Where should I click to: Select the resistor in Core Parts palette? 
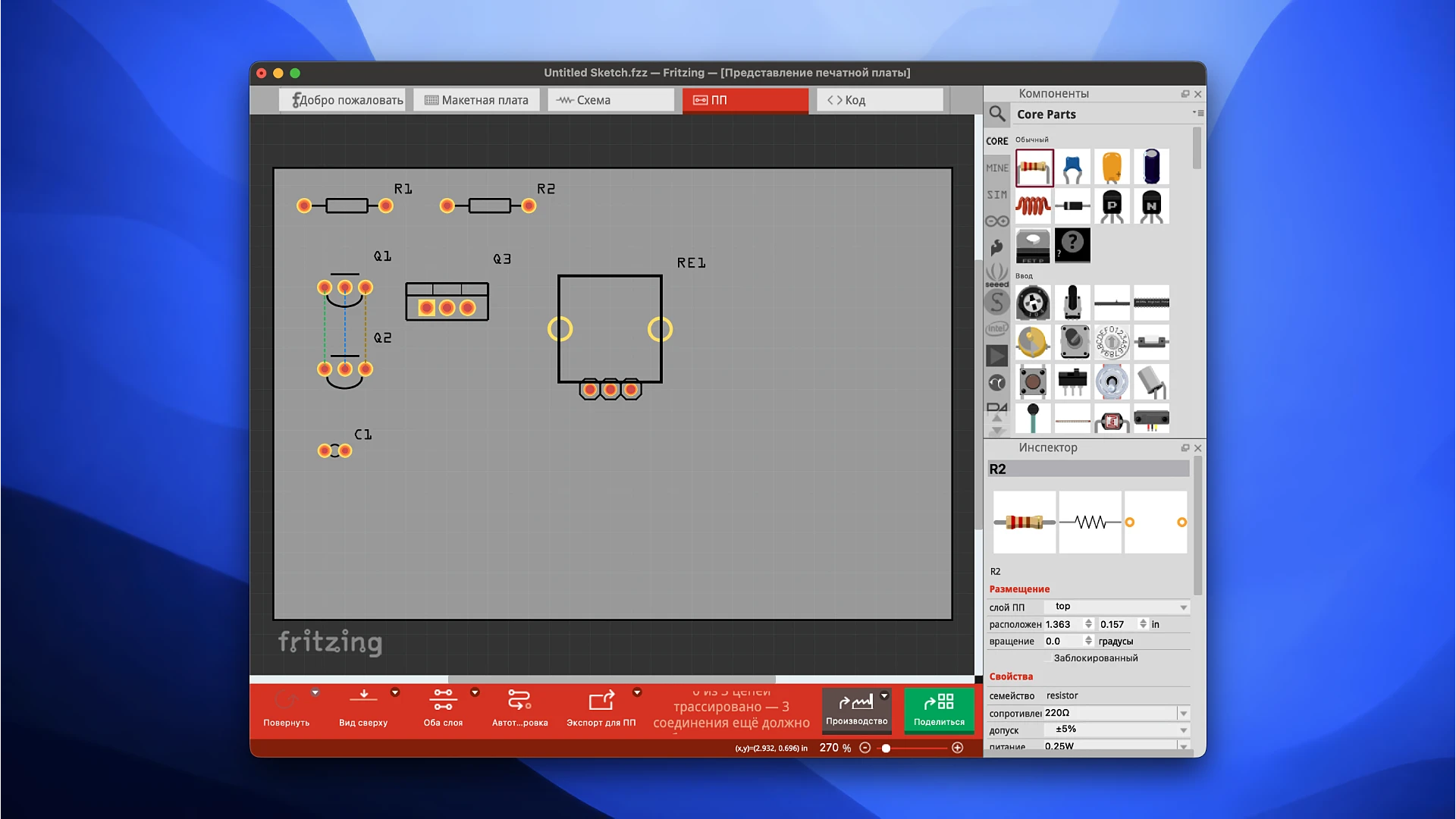click(1034, 167)
